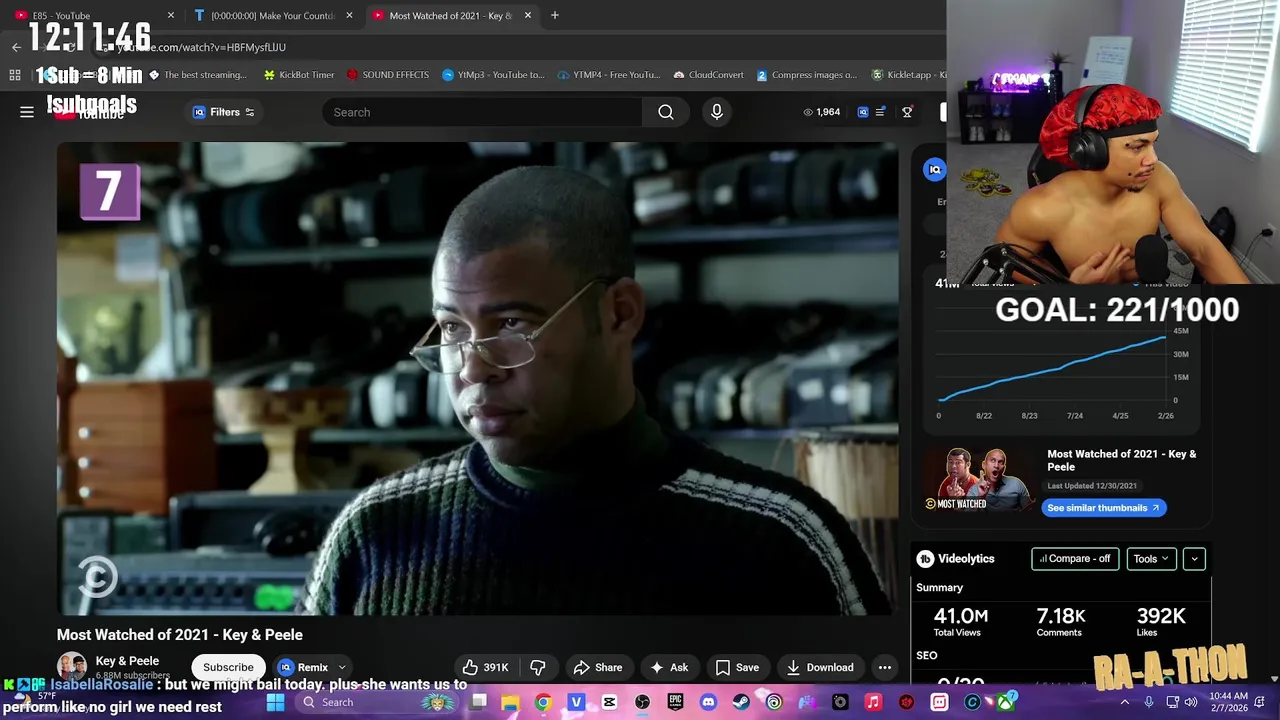Open the vidIQ Filters control
The height and width of the screenshot is (720, 1280).
click(224, 112)
